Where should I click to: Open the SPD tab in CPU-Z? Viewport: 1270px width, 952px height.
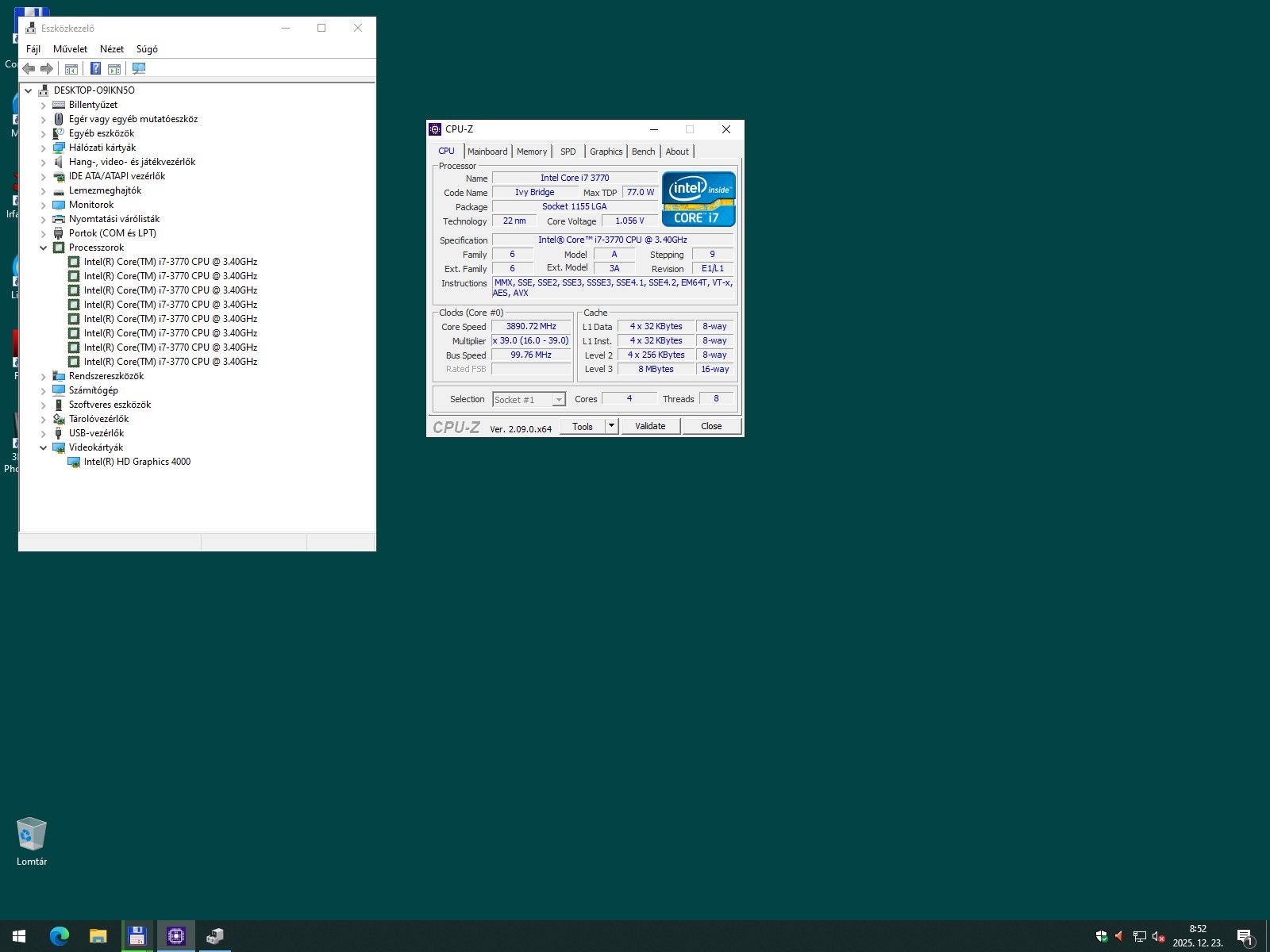coord(568,152)
